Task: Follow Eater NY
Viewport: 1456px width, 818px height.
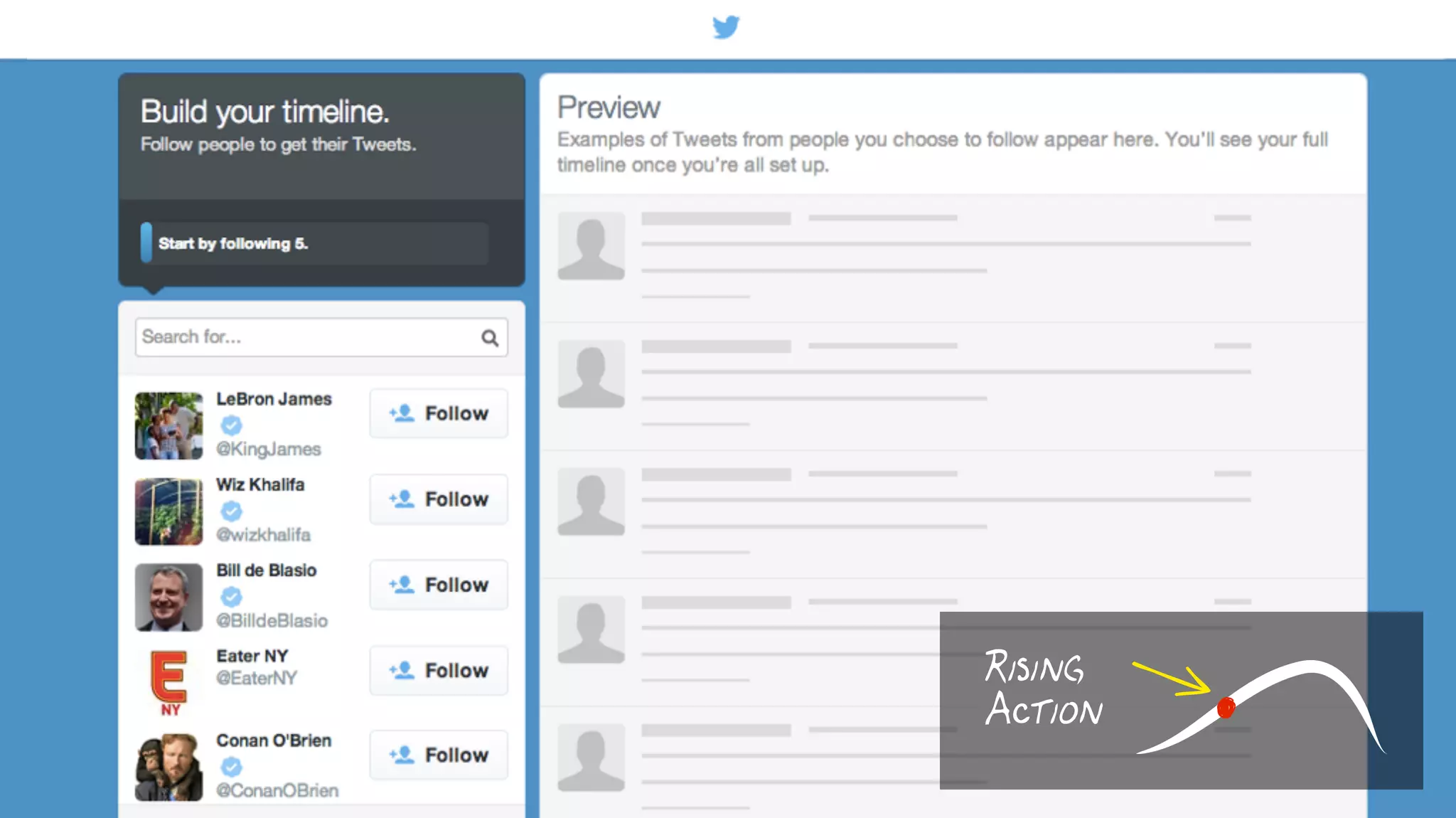Action: tap(439, 670)
